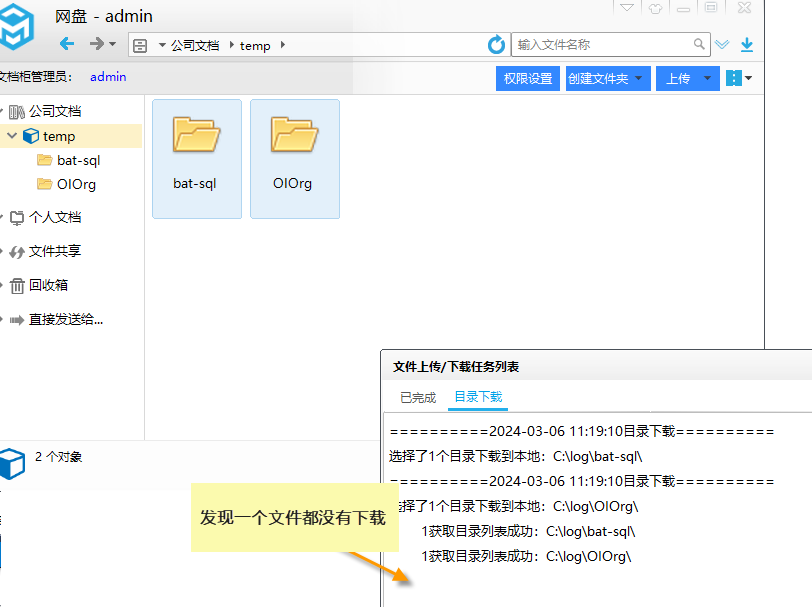This screenshot has height=607, width=812.
Task: Collapse the temp tree node
Action: click(12, 136)
